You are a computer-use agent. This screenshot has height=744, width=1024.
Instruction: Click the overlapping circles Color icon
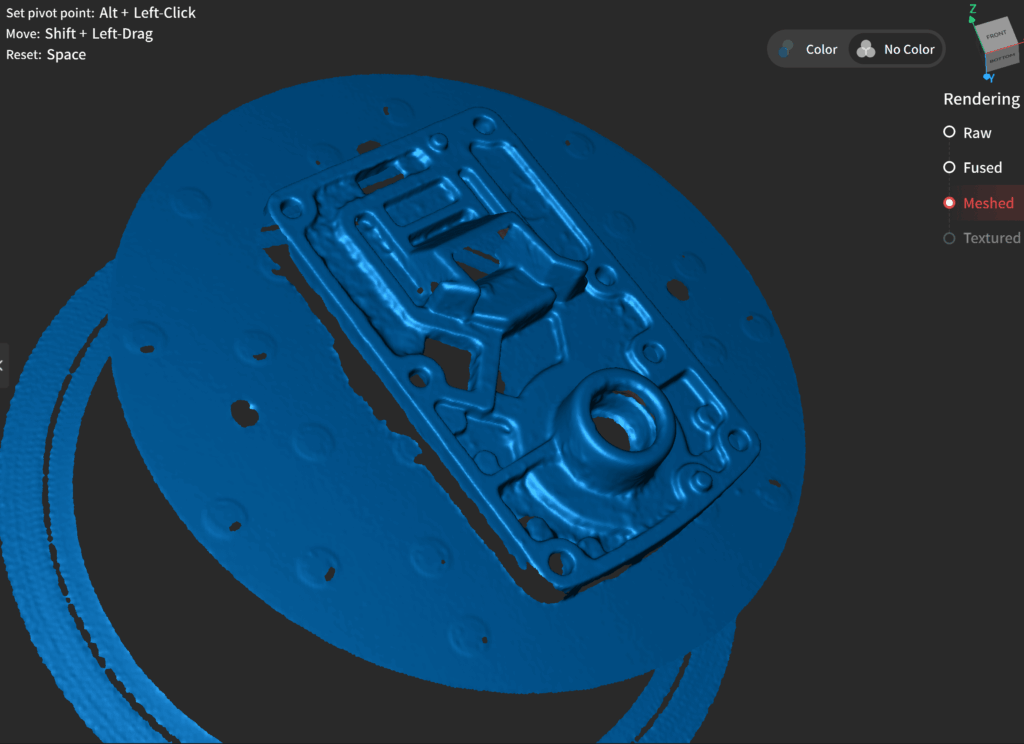point(788,49)
